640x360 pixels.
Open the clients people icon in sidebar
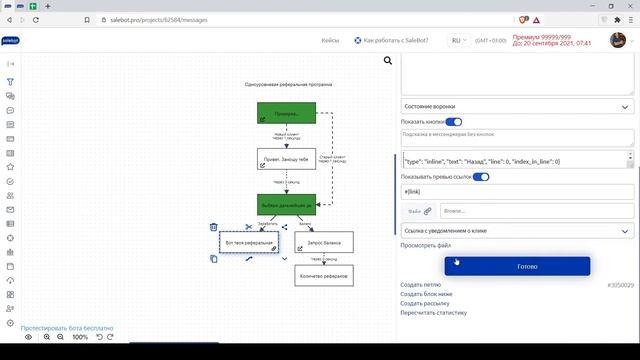pos(11,196)
